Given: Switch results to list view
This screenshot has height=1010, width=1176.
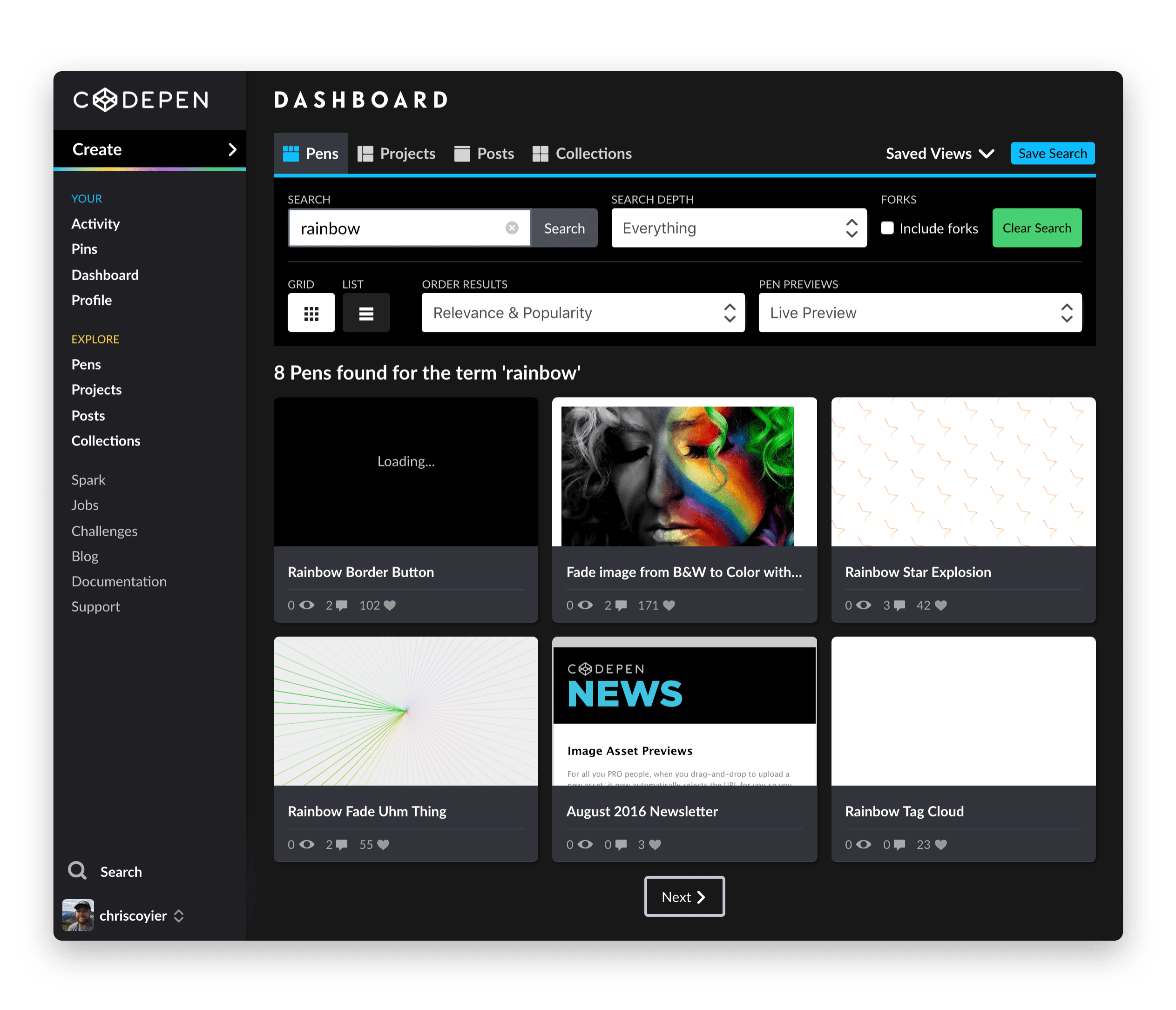Looking at the screenshot, I should (366, 313).
